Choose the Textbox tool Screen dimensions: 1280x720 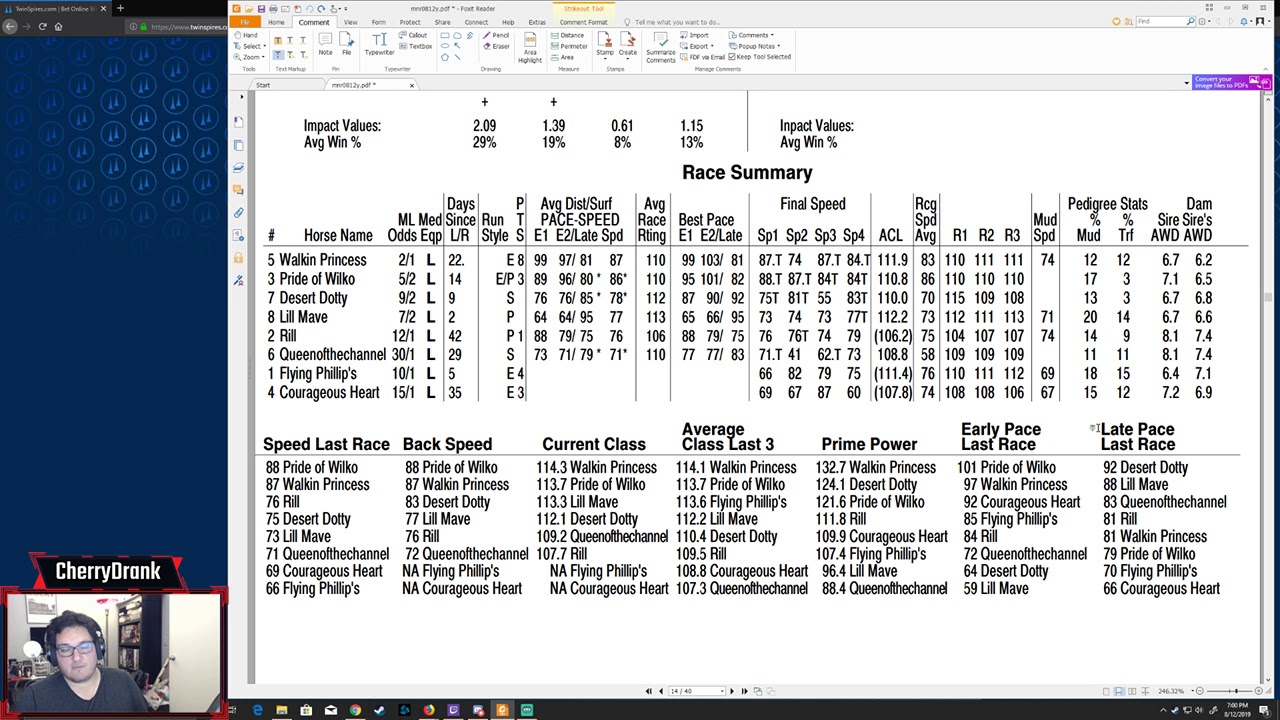415,46
